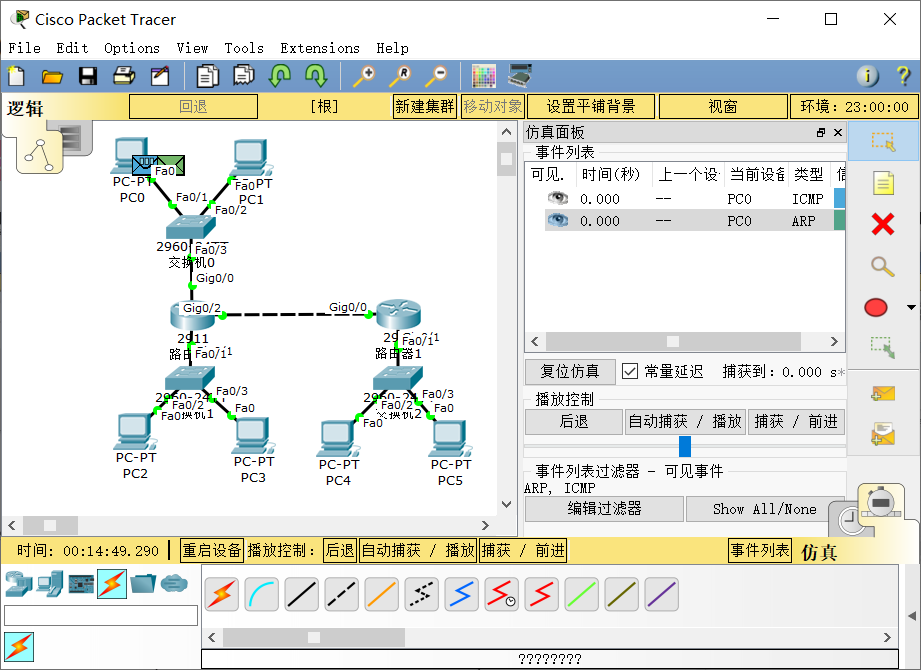Screen dimensions: 921x670
Task: Select the red X Delete tool
Action: click(882, 225)
